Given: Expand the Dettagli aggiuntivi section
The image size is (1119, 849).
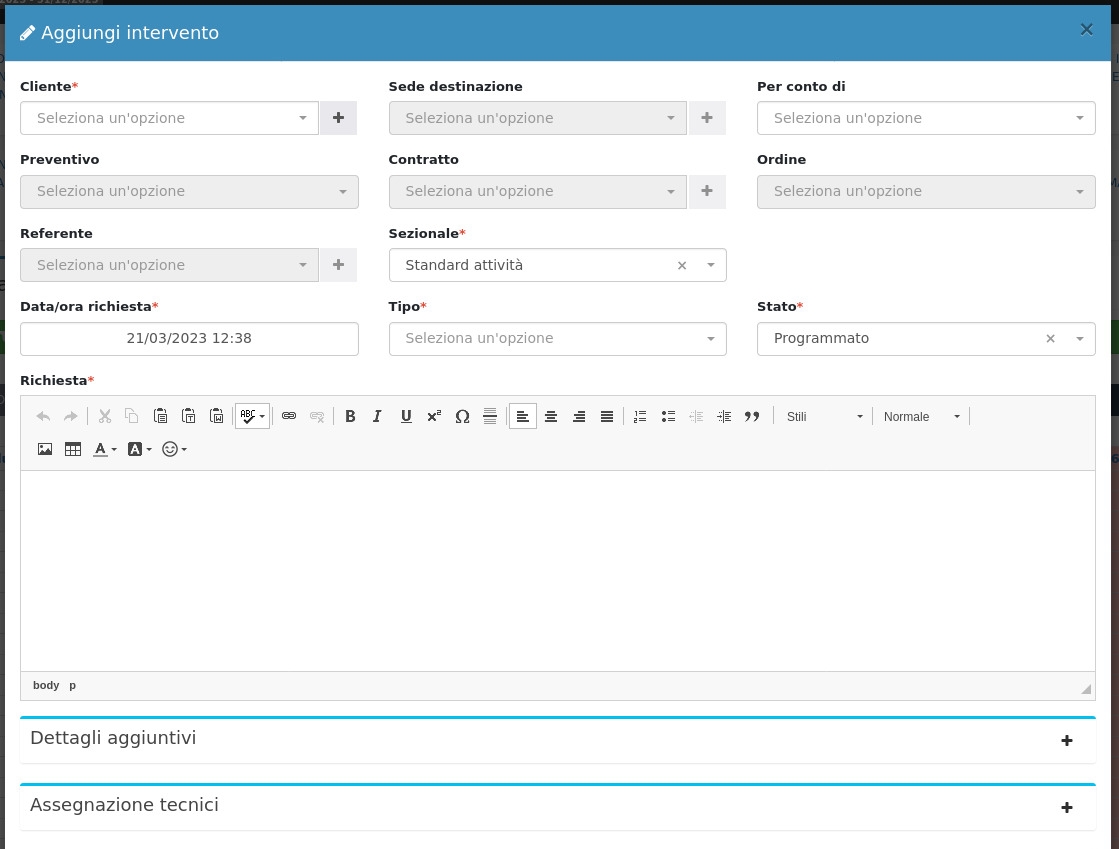Looking at the screenshot, I should (1066, 740).
